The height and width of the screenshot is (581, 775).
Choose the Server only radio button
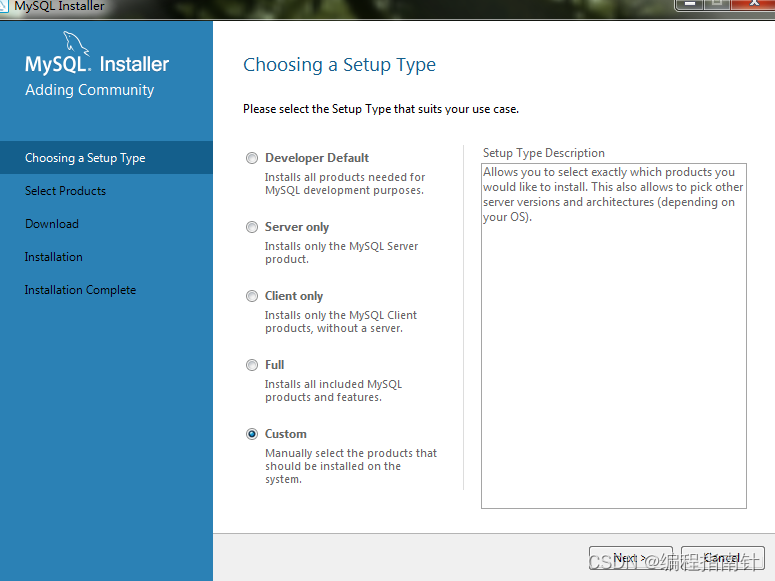(x=252, y=227)
